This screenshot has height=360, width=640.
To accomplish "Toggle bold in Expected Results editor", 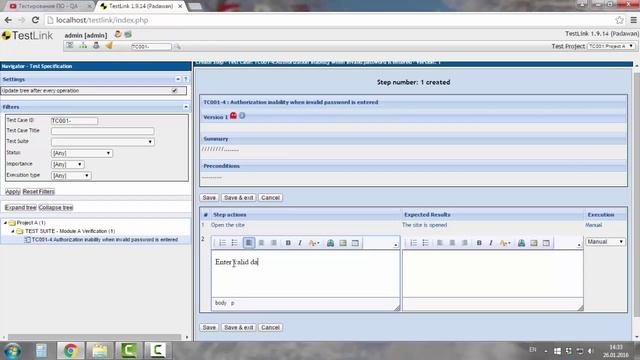I will click(479, 243).
